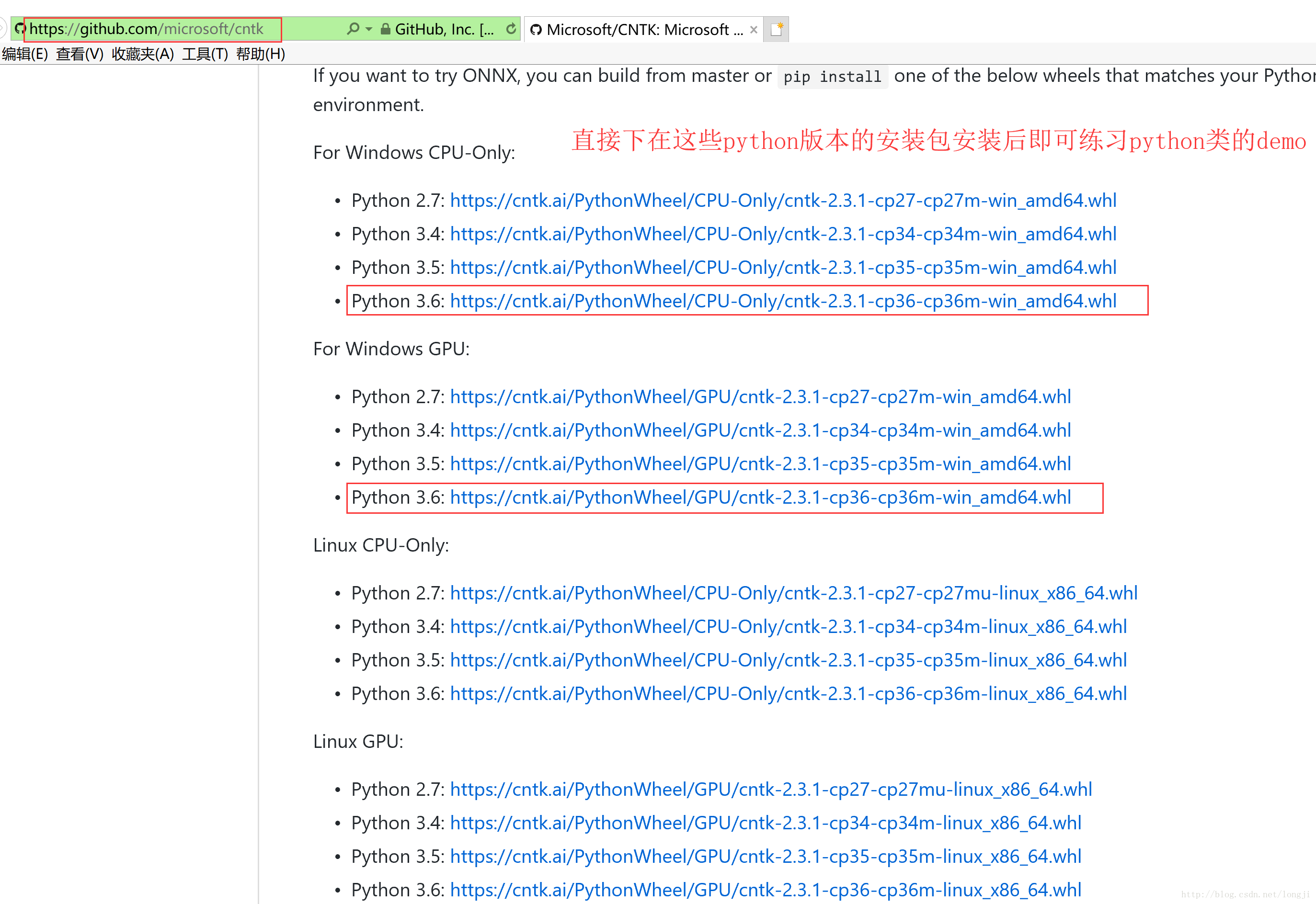
Task: Open Windows GPU Python 3.6 cp36 wheel link
Action: click(761, 497)
